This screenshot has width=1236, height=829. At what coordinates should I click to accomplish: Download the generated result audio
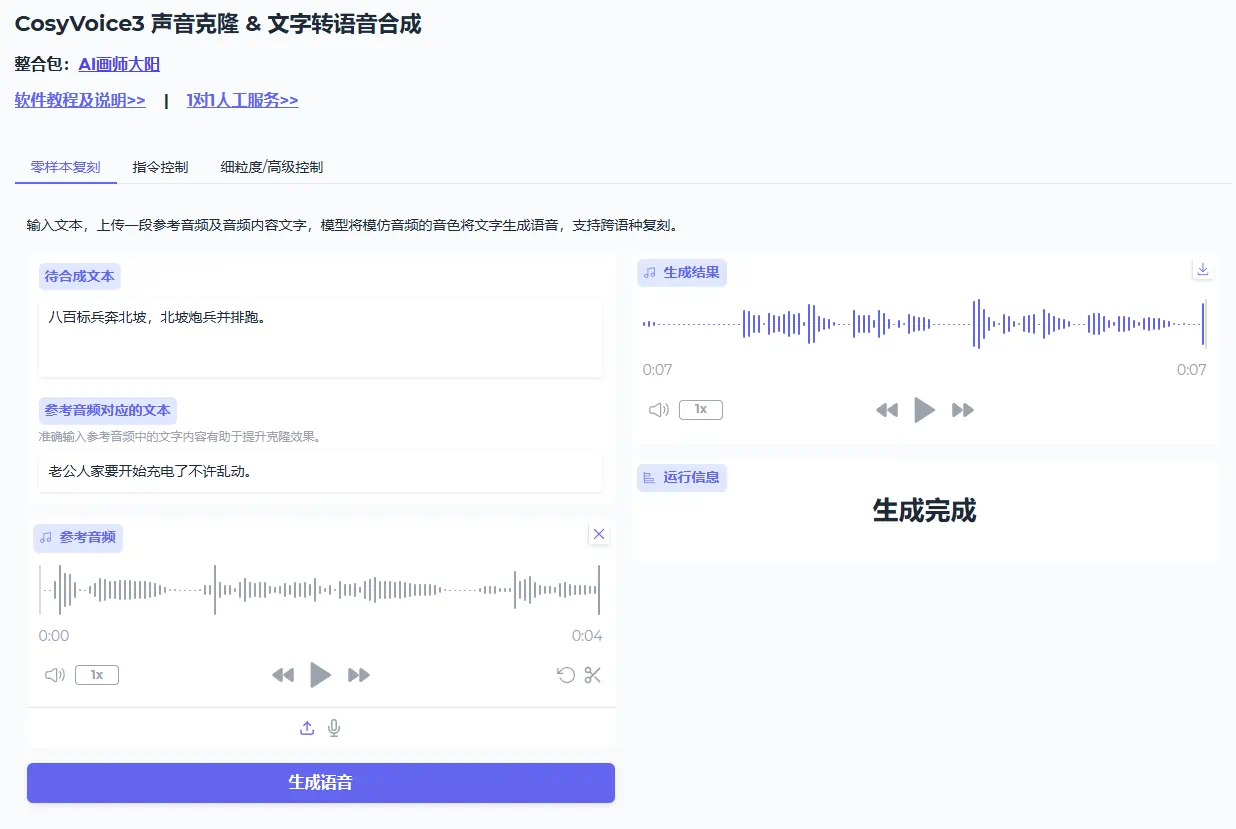1203,269
